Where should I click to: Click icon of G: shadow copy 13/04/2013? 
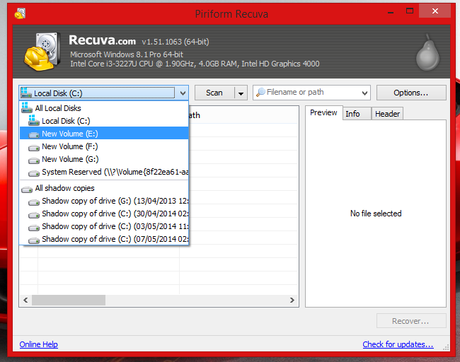34,202
